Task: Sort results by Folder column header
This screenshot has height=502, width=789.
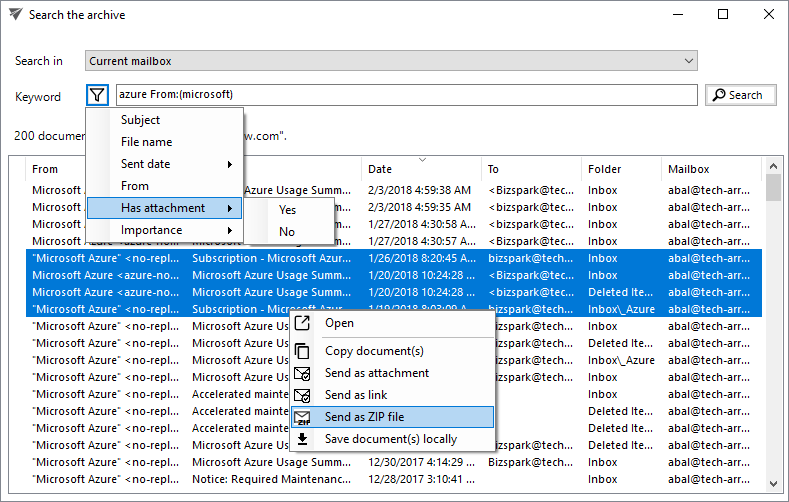Action: [x=605, y=169]
